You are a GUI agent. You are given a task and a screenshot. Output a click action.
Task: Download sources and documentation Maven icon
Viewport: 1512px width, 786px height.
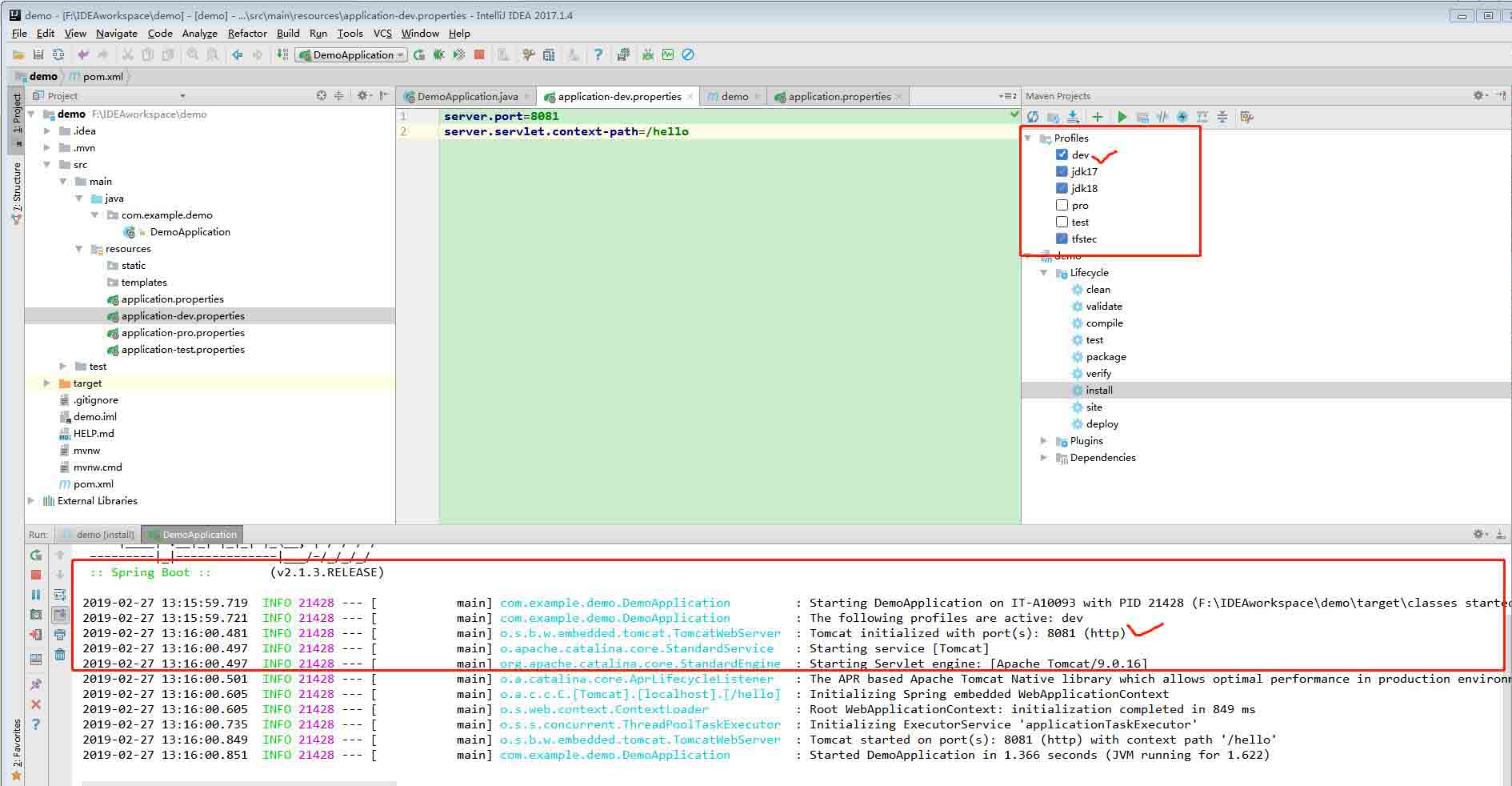point(1073,117)
